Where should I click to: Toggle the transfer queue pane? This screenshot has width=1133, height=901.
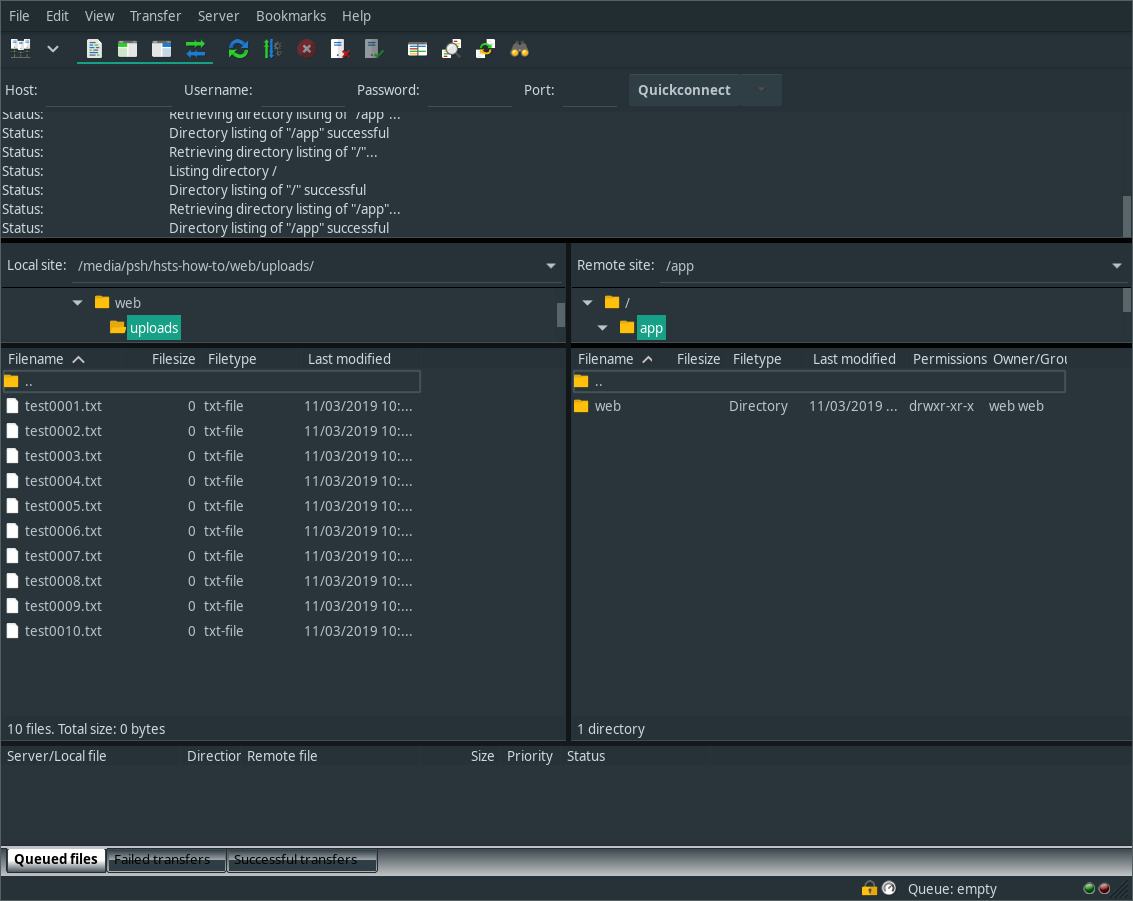click(195, 48)
